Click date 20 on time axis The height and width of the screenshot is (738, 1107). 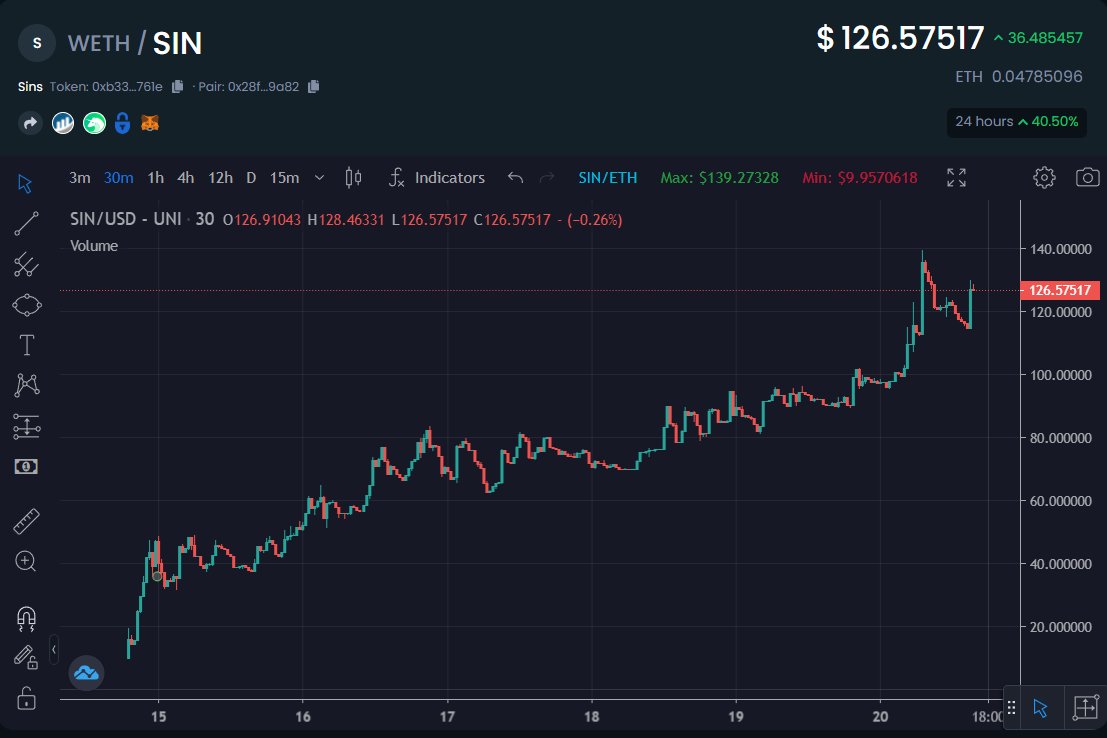click(880, 717)
